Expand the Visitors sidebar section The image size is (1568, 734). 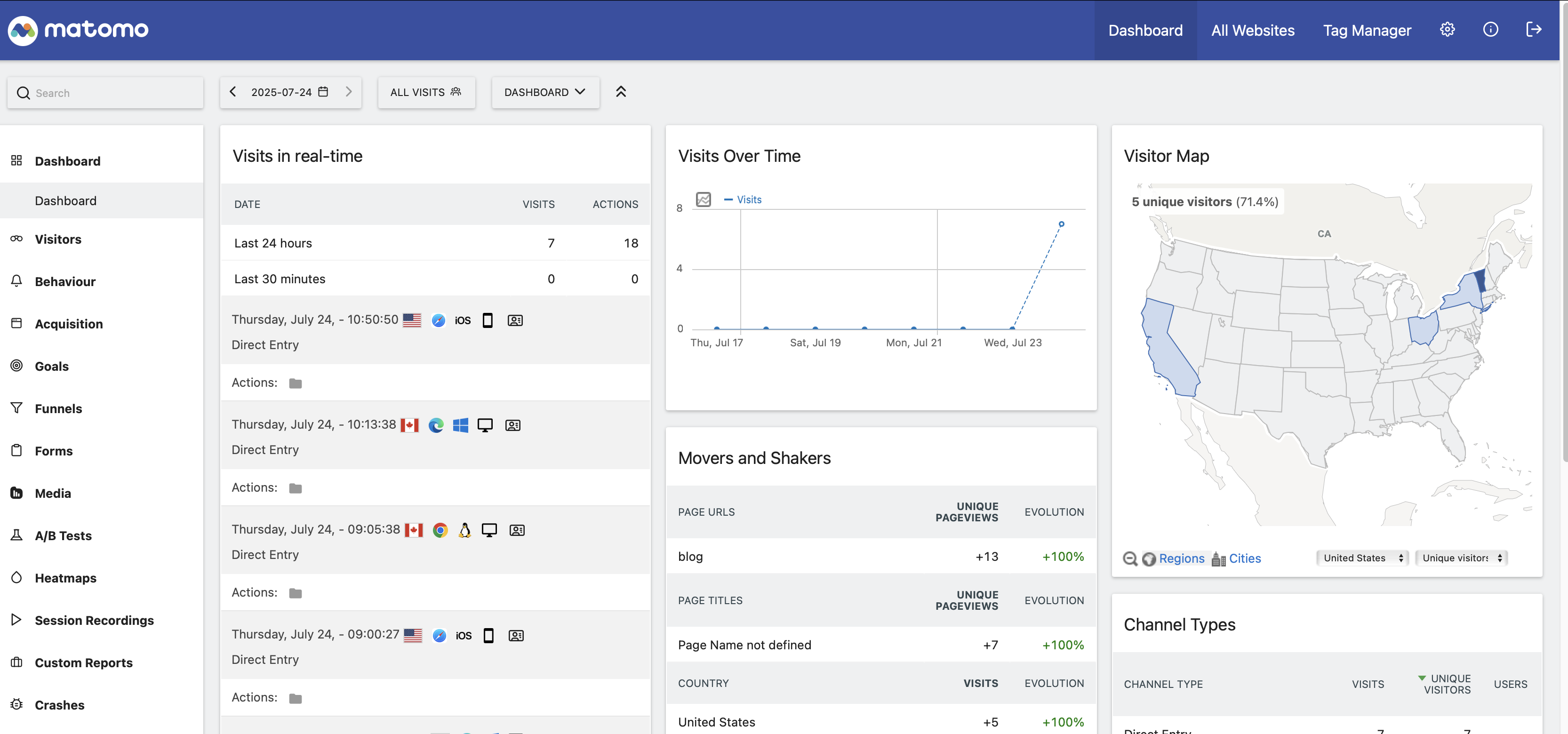pos(58,239)
